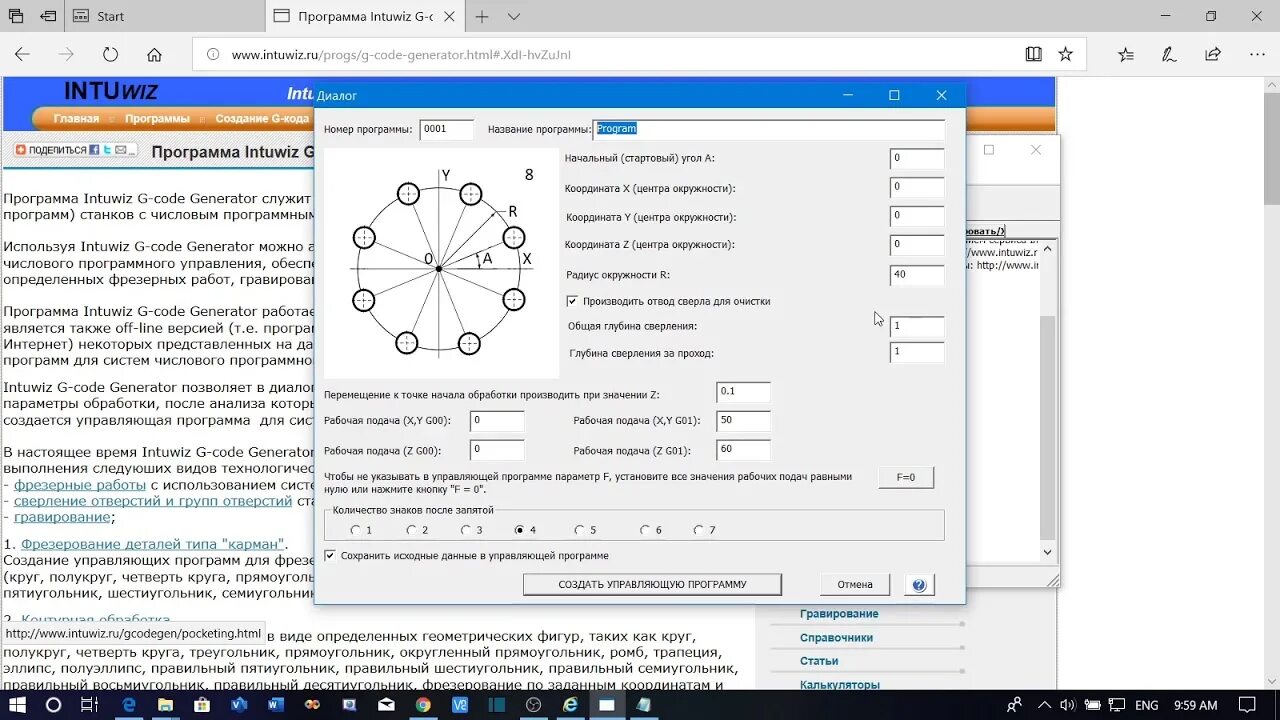Viewport: 1280px width, 720px height.
Task: Click the F=0 button
Action: tap(906, 477)
